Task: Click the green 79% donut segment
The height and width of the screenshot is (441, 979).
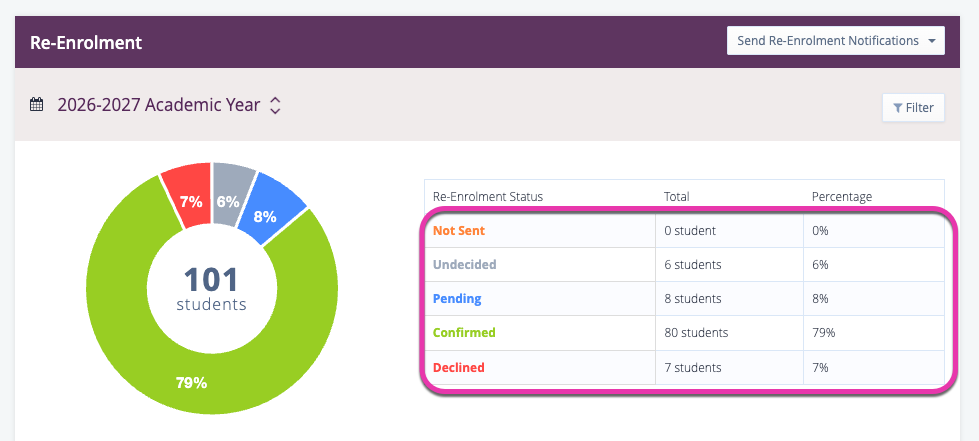Action: click(x=190, y=382)
